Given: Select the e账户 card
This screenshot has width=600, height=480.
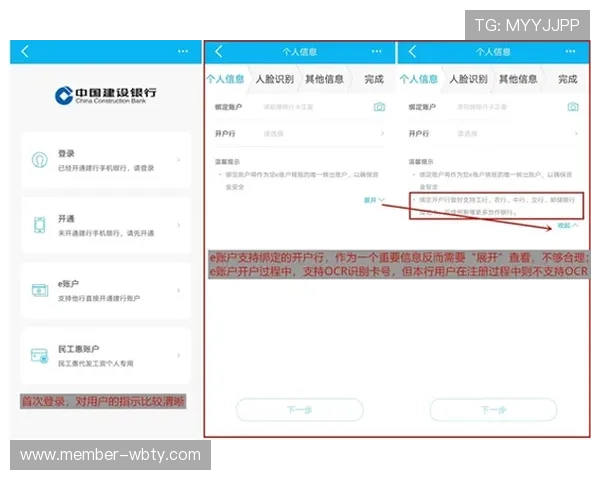Looking at the screenshot, I should coord(106,291).
